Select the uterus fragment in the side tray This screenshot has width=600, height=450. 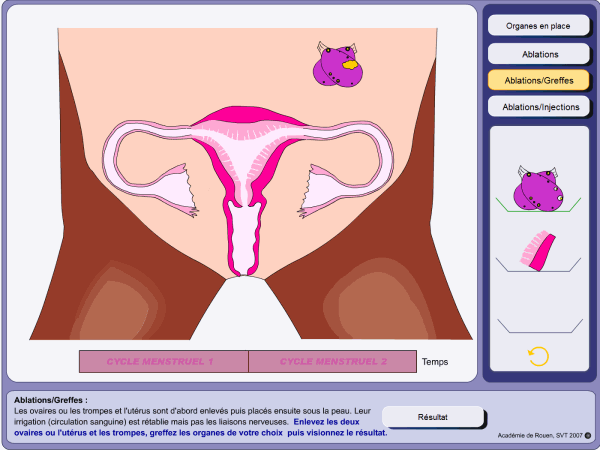tap(538, 251)
